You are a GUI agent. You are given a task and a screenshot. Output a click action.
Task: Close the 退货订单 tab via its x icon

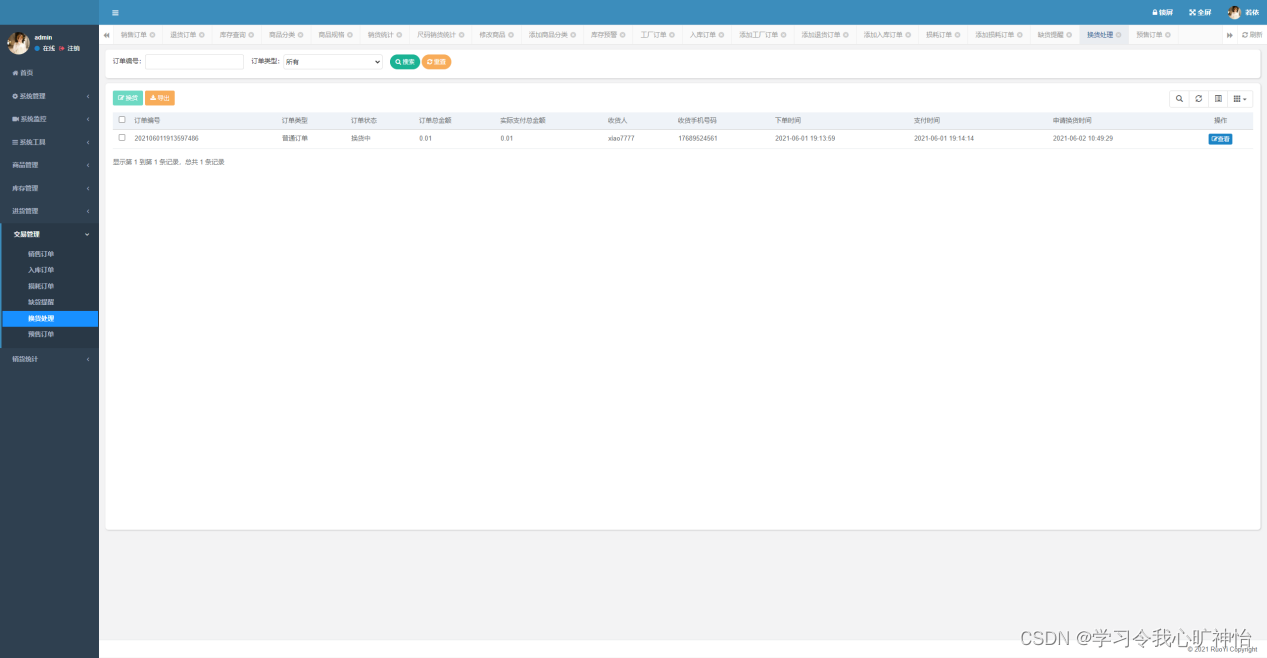(201, 35)
